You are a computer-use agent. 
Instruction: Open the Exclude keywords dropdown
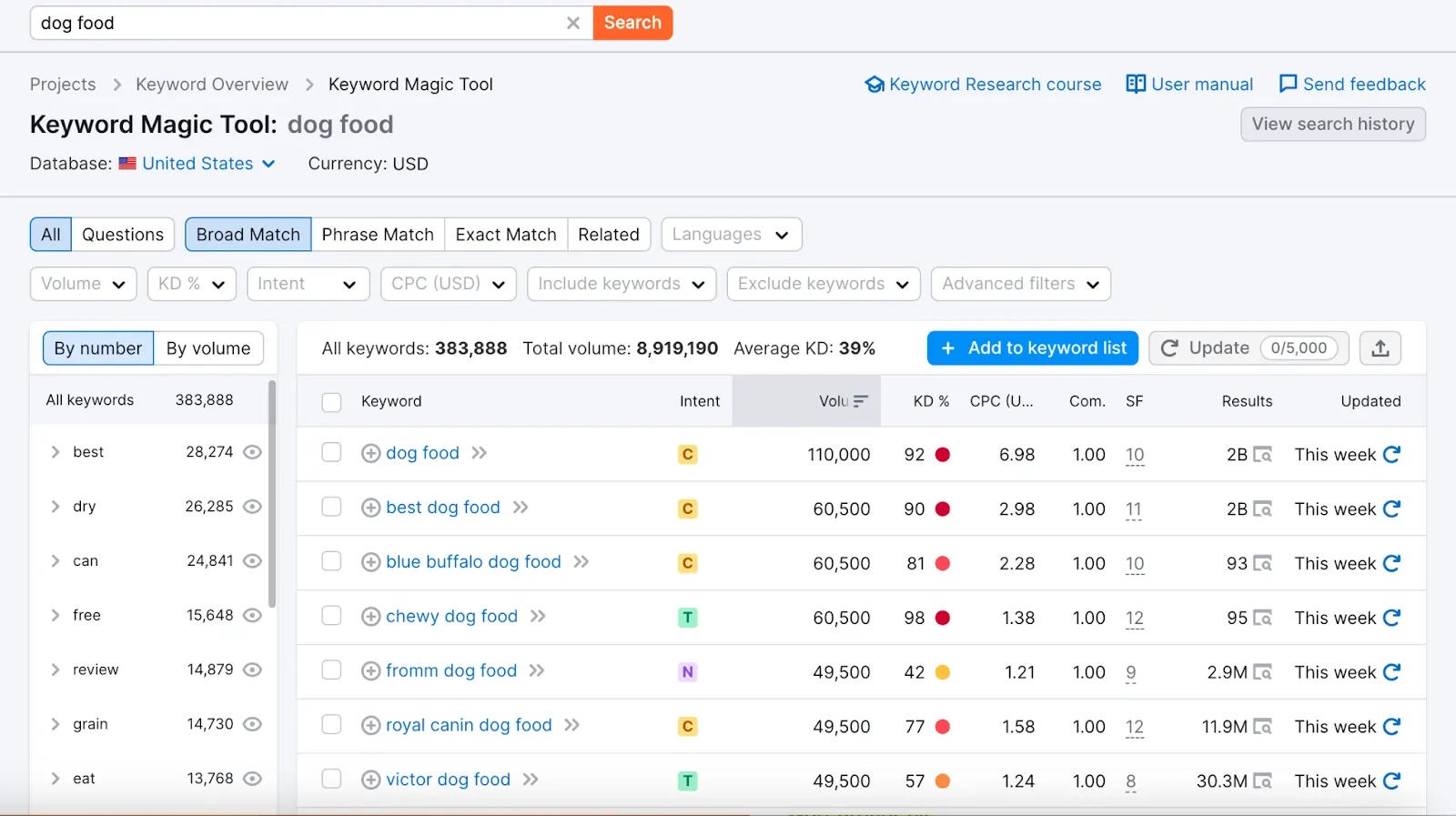coord(824,284)
